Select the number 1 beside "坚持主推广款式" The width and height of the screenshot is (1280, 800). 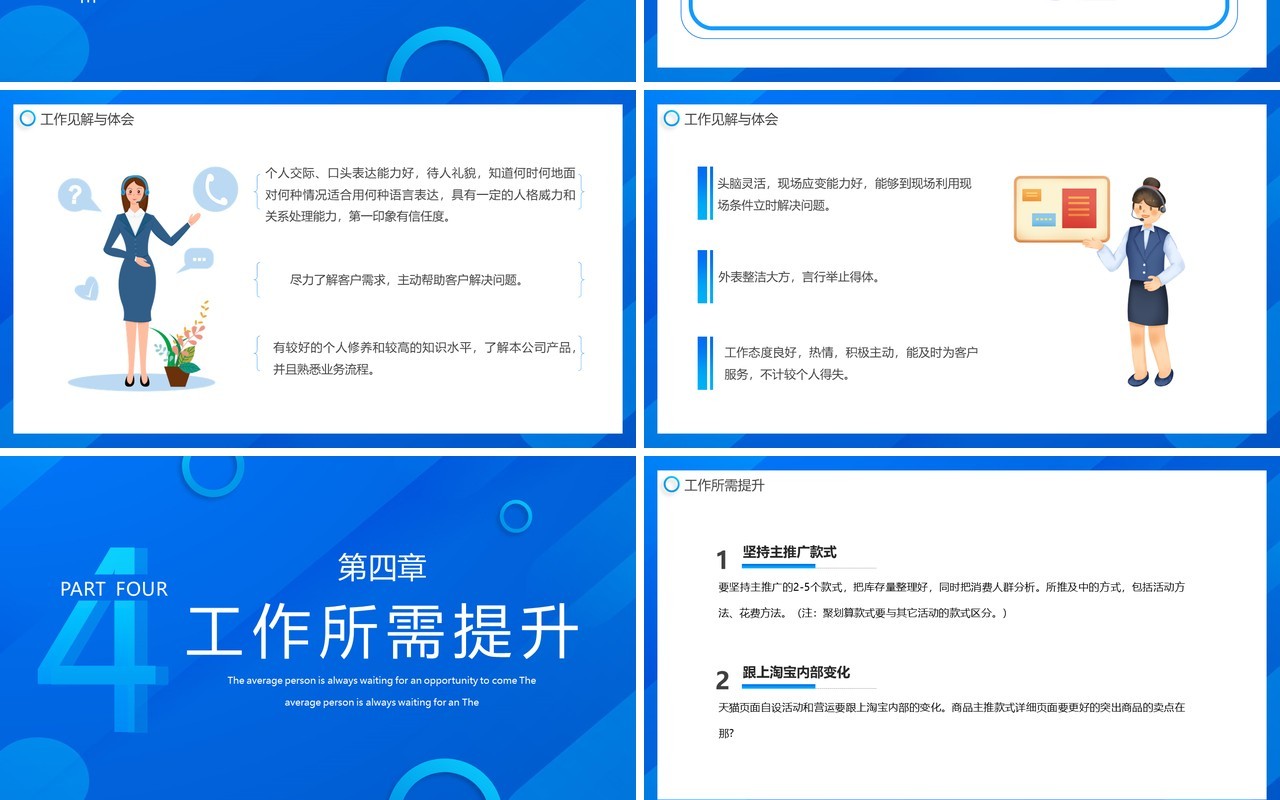click(722, 560)
